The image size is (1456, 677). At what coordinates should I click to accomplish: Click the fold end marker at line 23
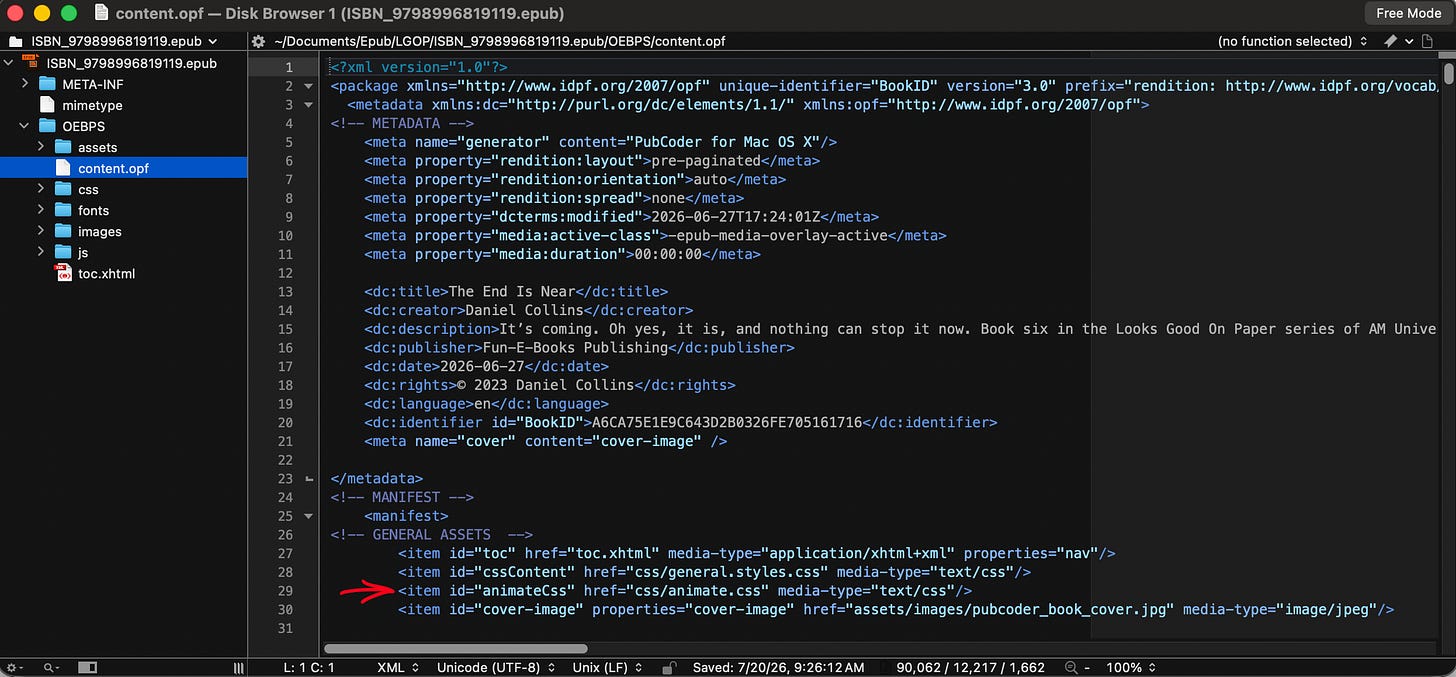[x=309, y=479]
